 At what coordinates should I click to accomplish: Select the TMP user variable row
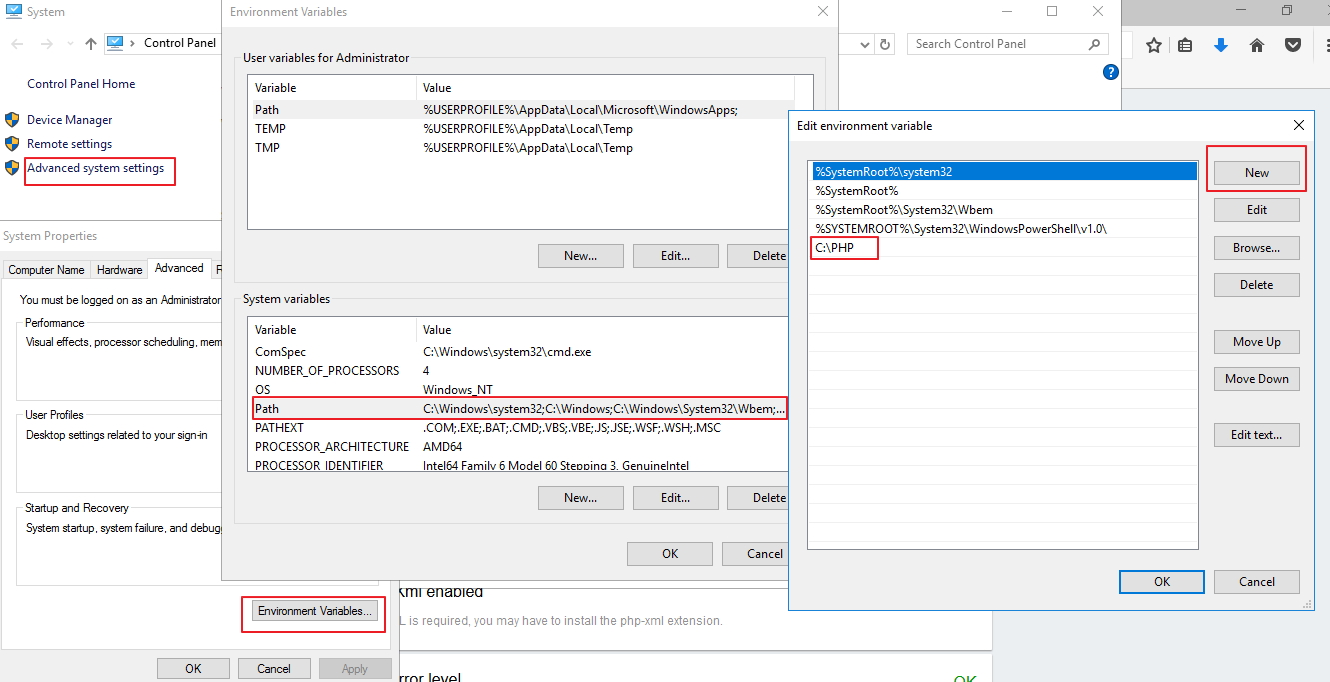(x=522, y=148)
